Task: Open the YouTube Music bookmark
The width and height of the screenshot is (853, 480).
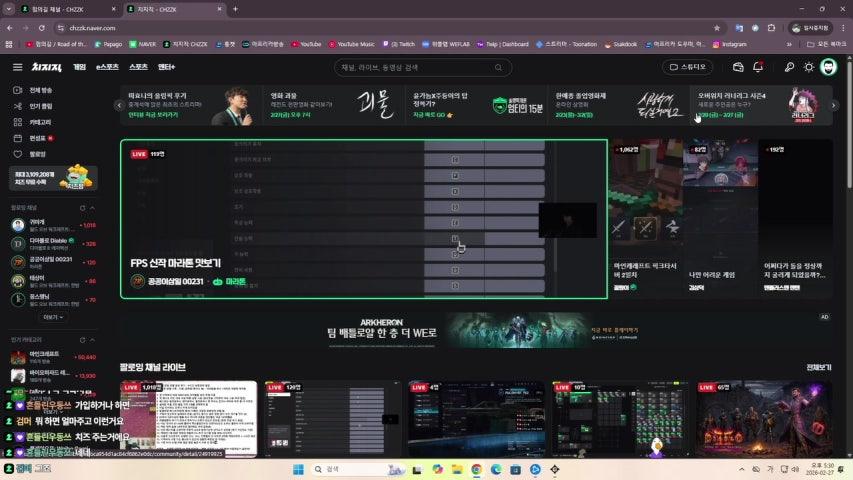Action: (x=351, y=44)
